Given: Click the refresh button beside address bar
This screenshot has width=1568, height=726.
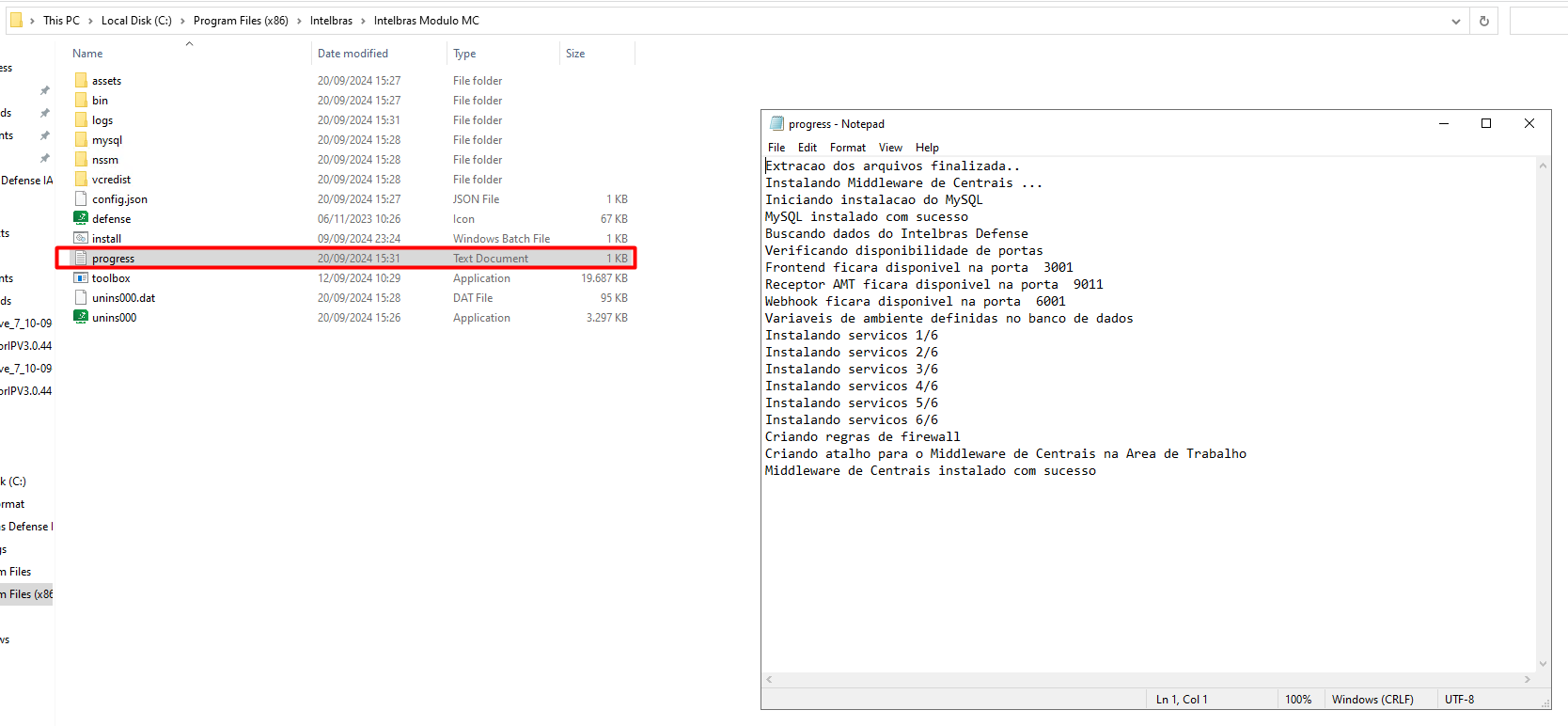Looking at the screenshot, I should (x=1484, y=21).
